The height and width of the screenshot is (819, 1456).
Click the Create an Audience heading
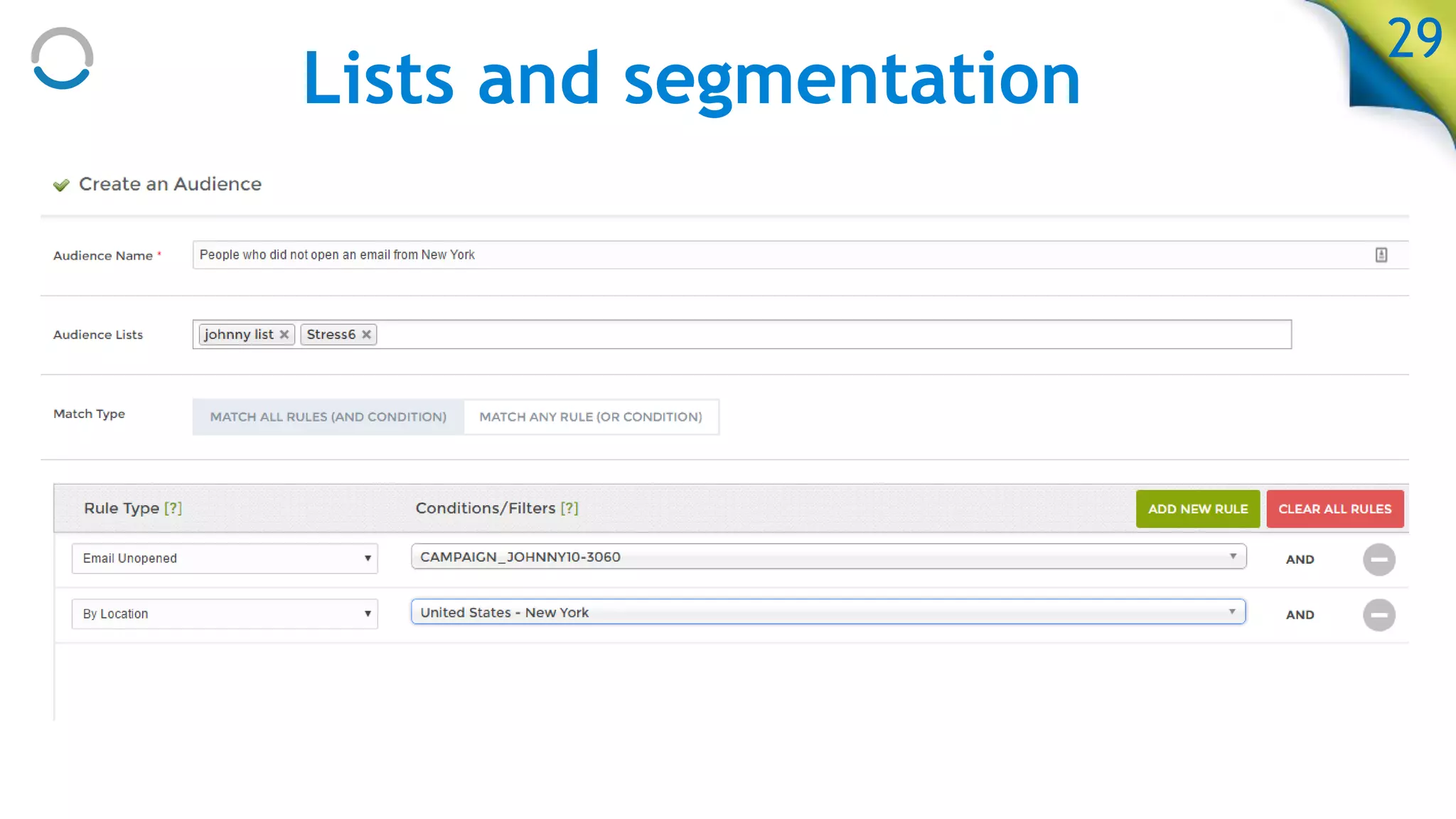[170, 183]
